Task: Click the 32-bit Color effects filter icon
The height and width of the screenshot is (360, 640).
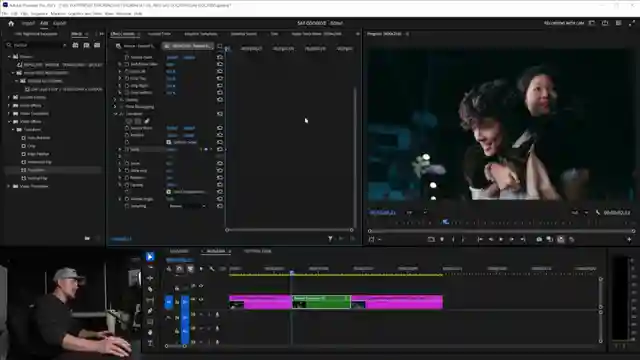Action: 86,45
